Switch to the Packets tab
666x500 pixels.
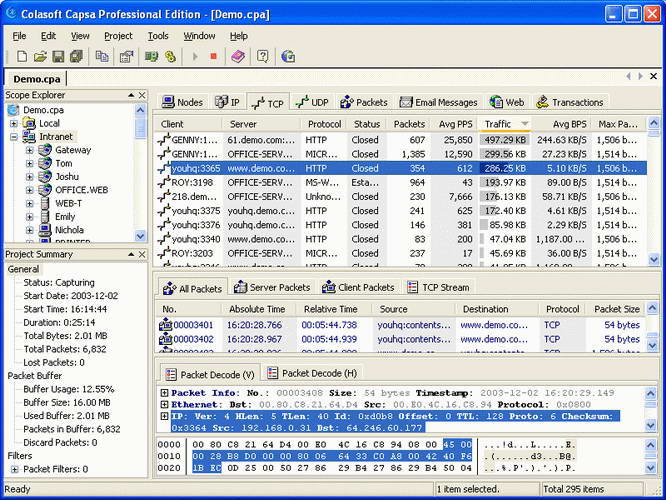tap(364, 102)
